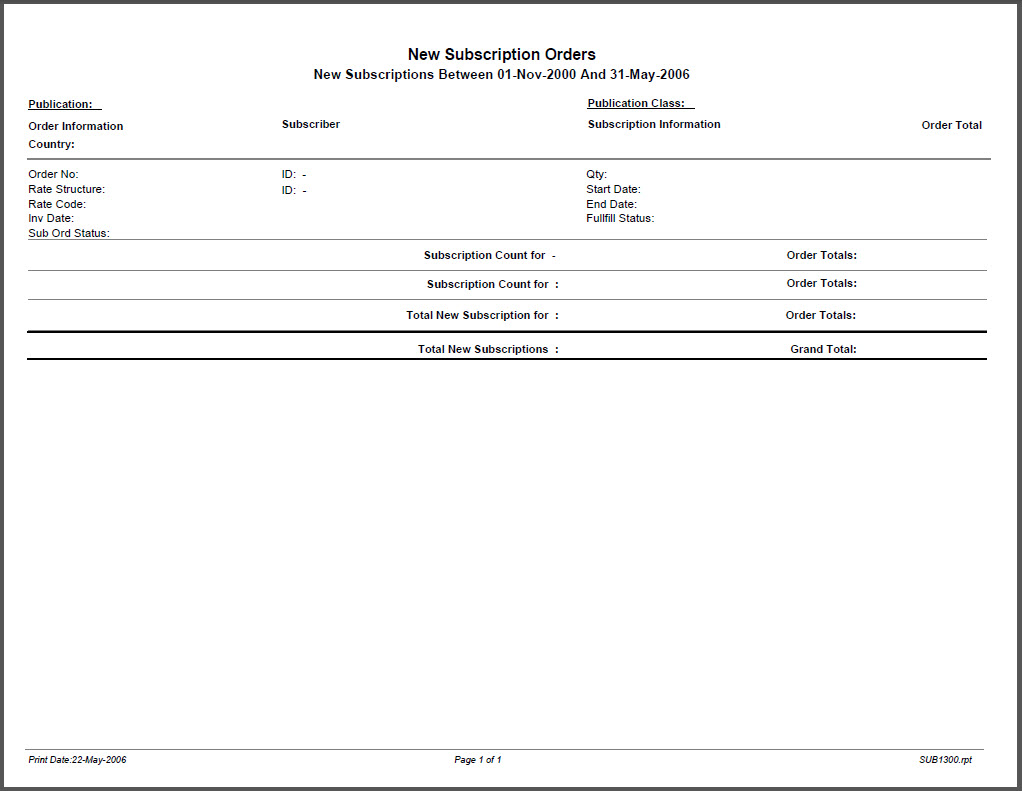Select 'Subscription Count for :' text

pyautogui.click(x=493, y=285)
